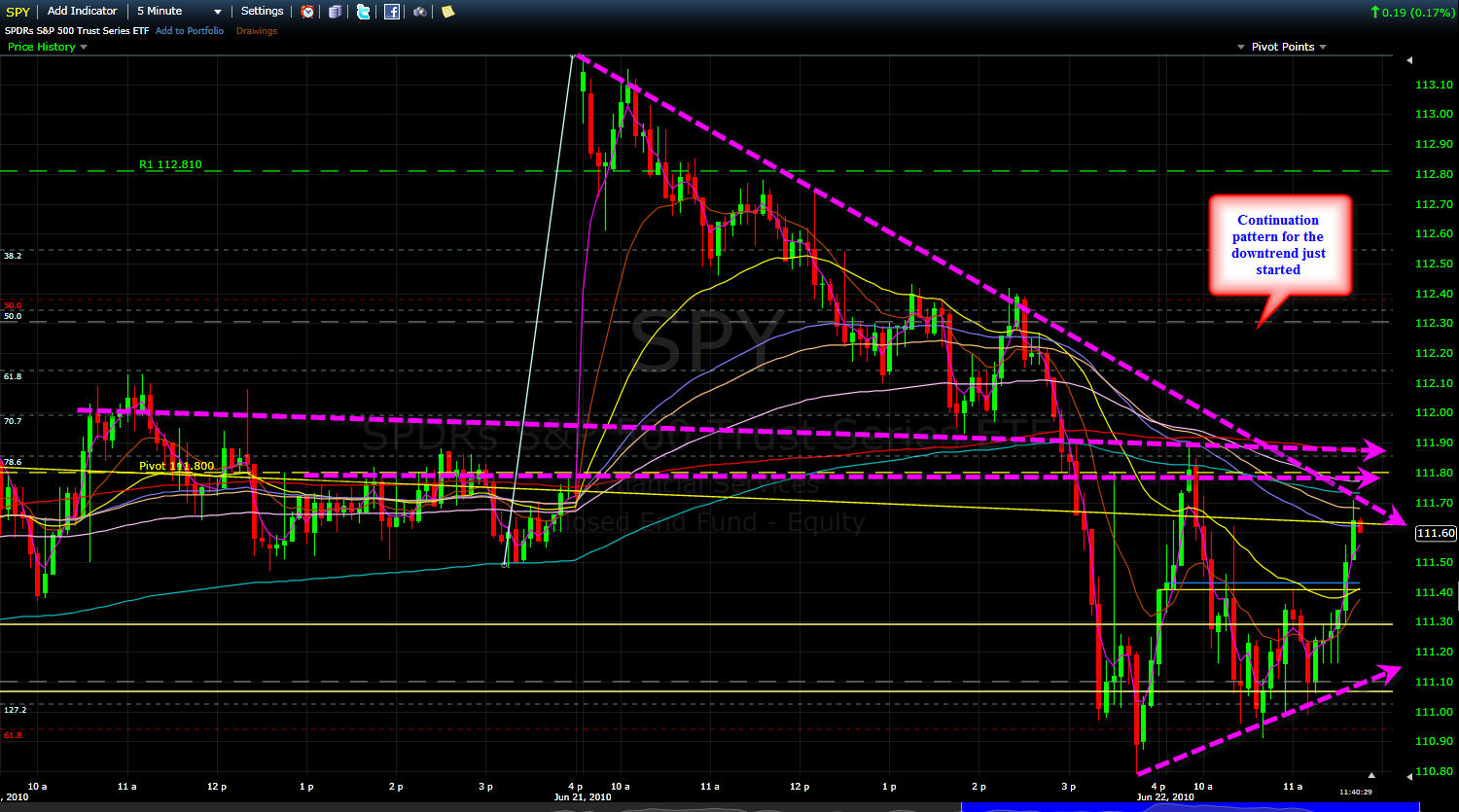1459x812 pixels.
Task: Click the 111.30 price axis label
Action: pos(1436,622)
